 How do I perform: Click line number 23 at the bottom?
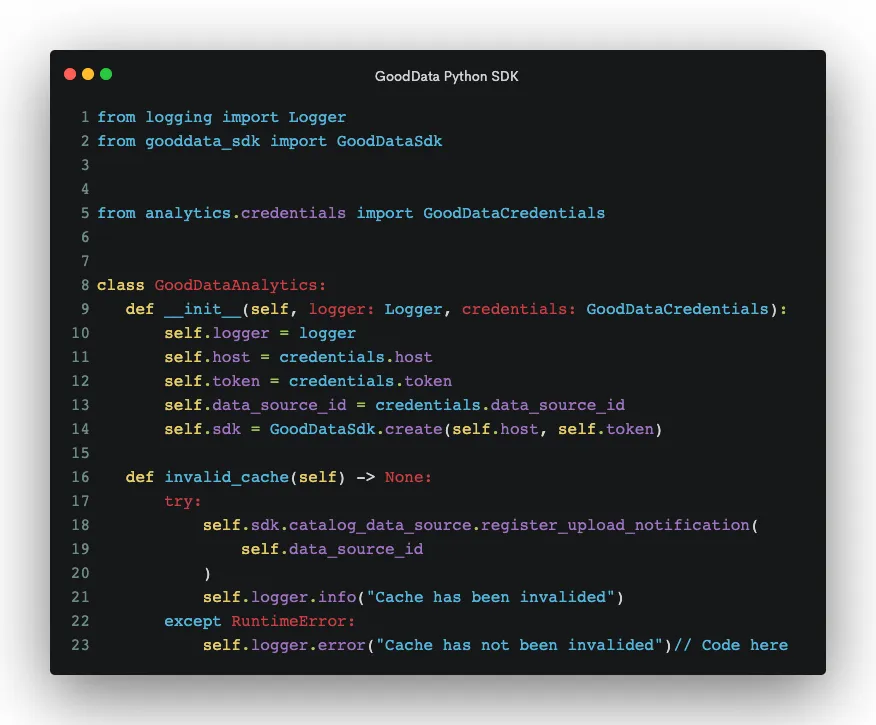[x=81, y=645]
